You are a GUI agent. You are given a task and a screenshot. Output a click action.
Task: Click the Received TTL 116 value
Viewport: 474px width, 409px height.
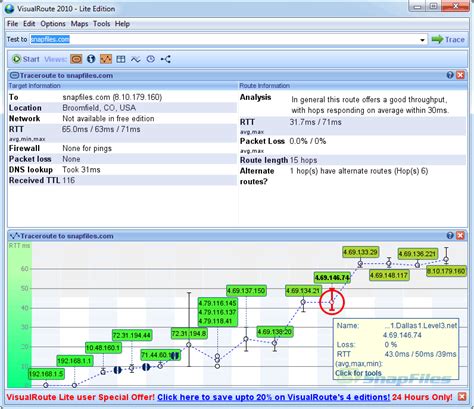point(68,180)
